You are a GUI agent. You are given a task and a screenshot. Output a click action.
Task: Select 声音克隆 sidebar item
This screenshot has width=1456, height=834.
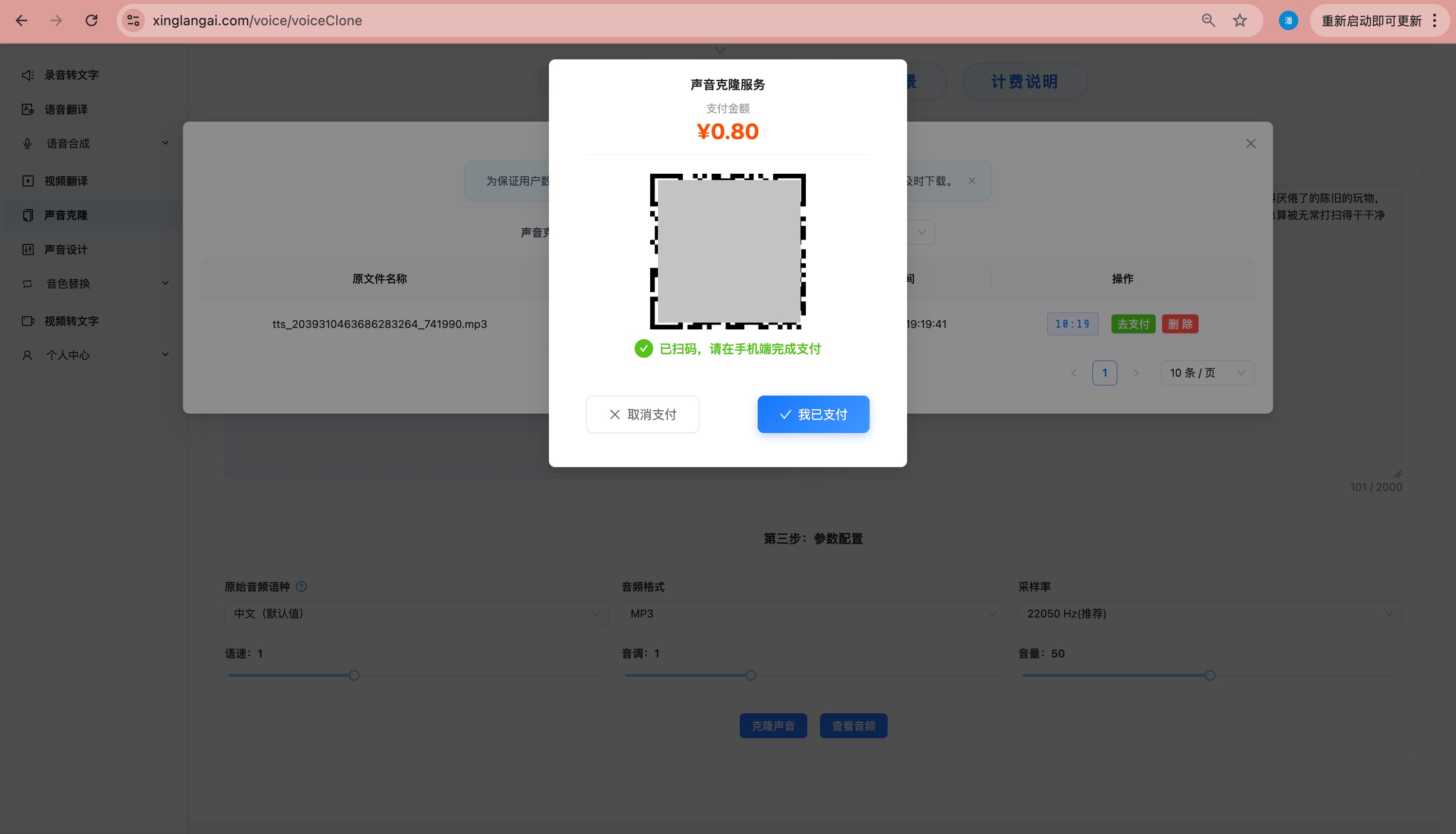tap(91, 215)
